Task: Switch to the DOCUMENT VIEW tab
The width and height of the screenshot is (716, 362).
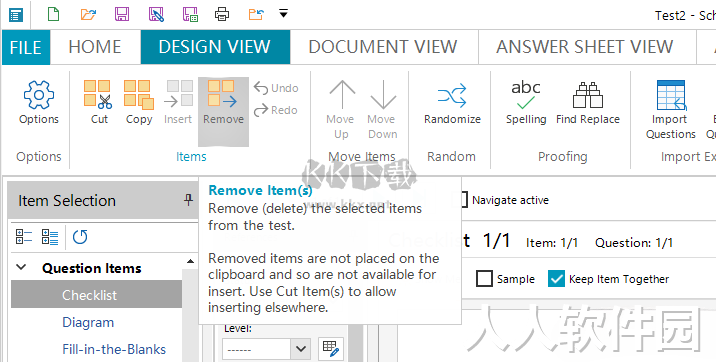Action: pos(383,47)
